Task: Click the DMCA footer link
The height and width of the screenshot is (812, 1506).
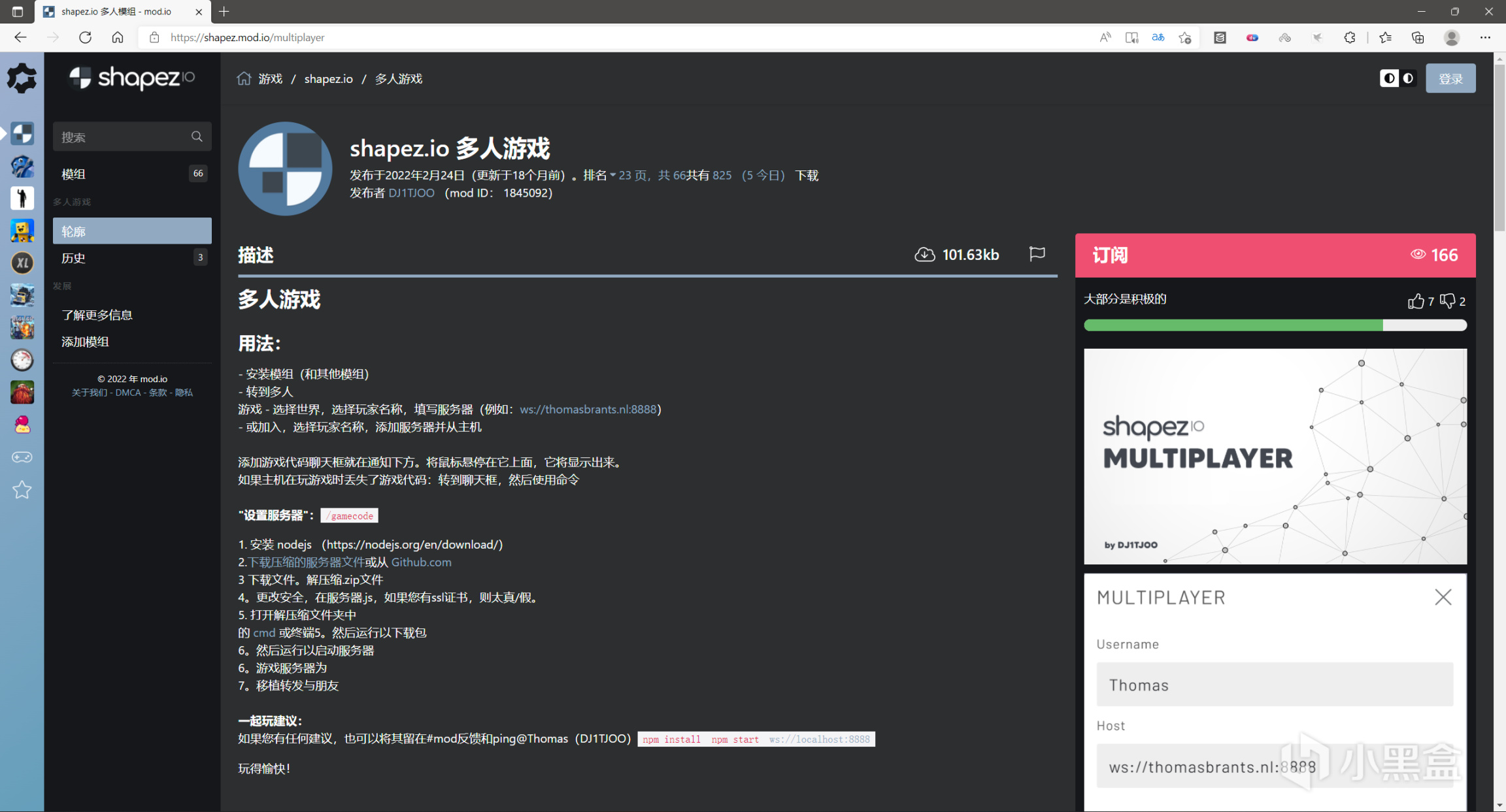Action: [x=128, y=392]
